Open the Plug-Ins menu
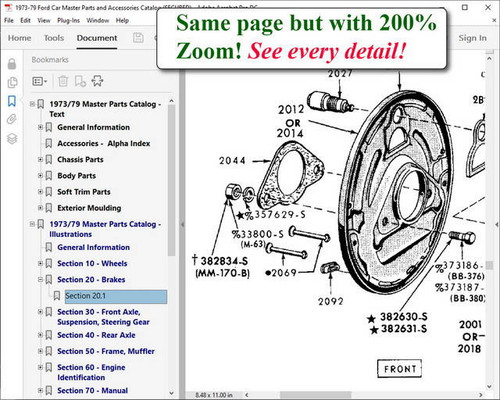 (x=68, y=20)
